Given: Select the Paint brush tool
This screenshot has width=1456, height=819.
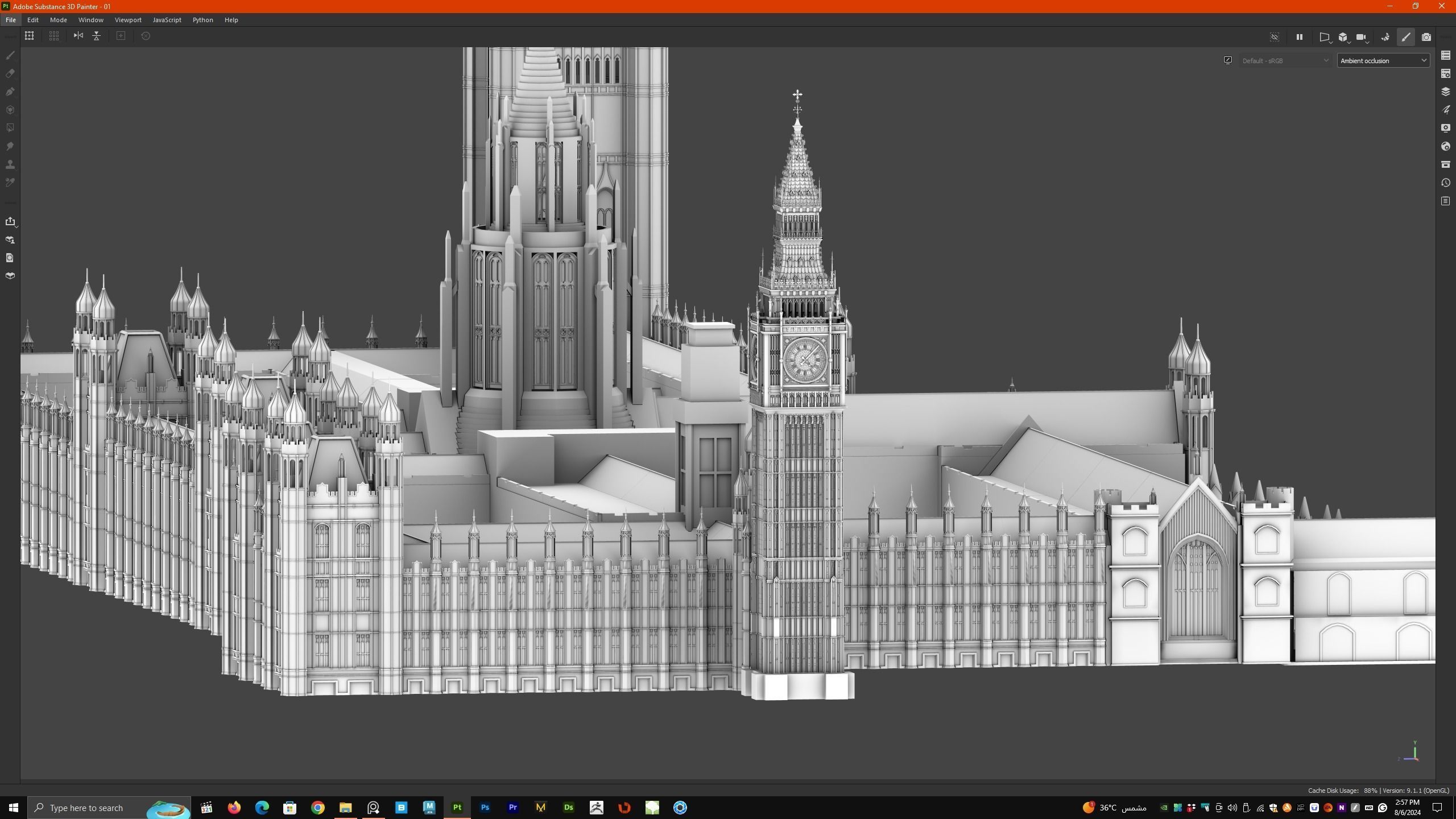Looking at the screenshot, I should coord(10,55).
